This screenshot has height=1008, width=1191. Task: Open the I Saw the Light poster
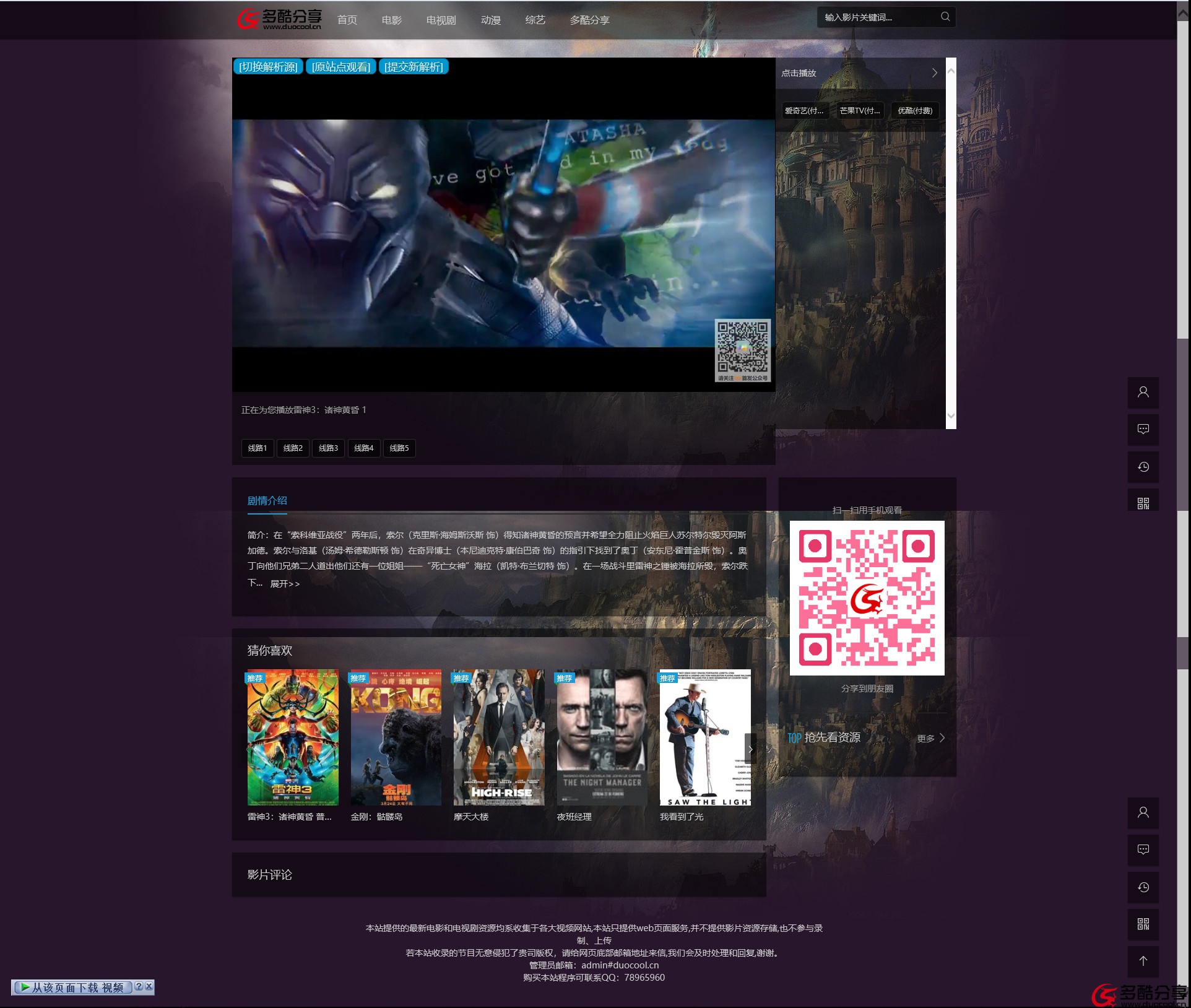705,737
